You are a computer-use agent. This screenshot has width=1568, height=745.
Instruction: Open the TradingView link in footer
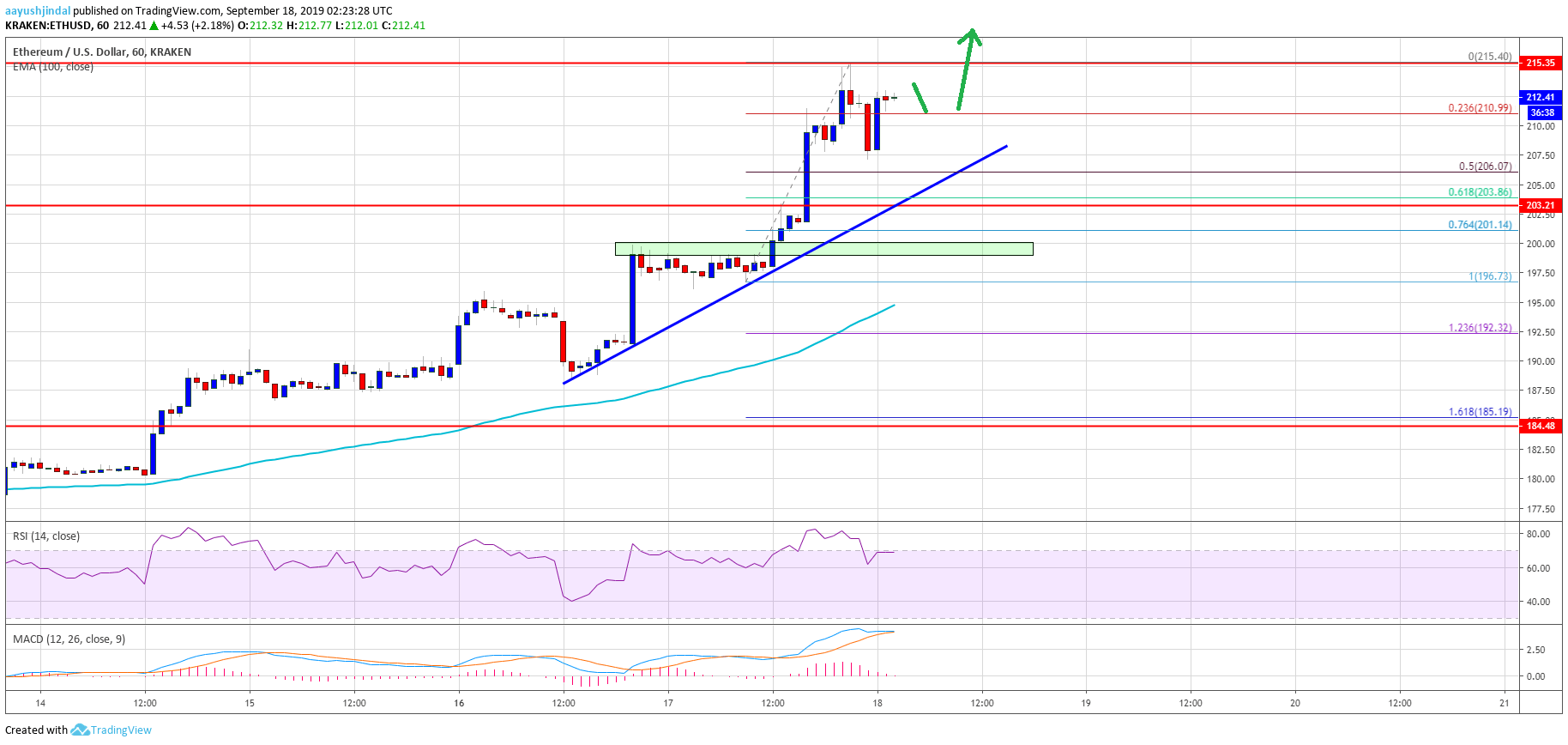[x=121, y=730]
